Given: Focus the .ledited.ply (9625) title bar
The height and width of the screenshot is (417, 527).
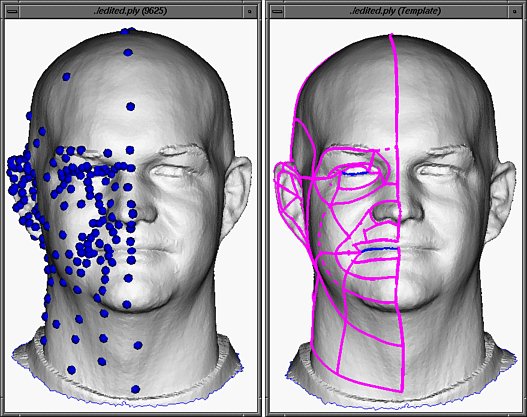Looking at the screenshot, I should [x=130, y=11].
